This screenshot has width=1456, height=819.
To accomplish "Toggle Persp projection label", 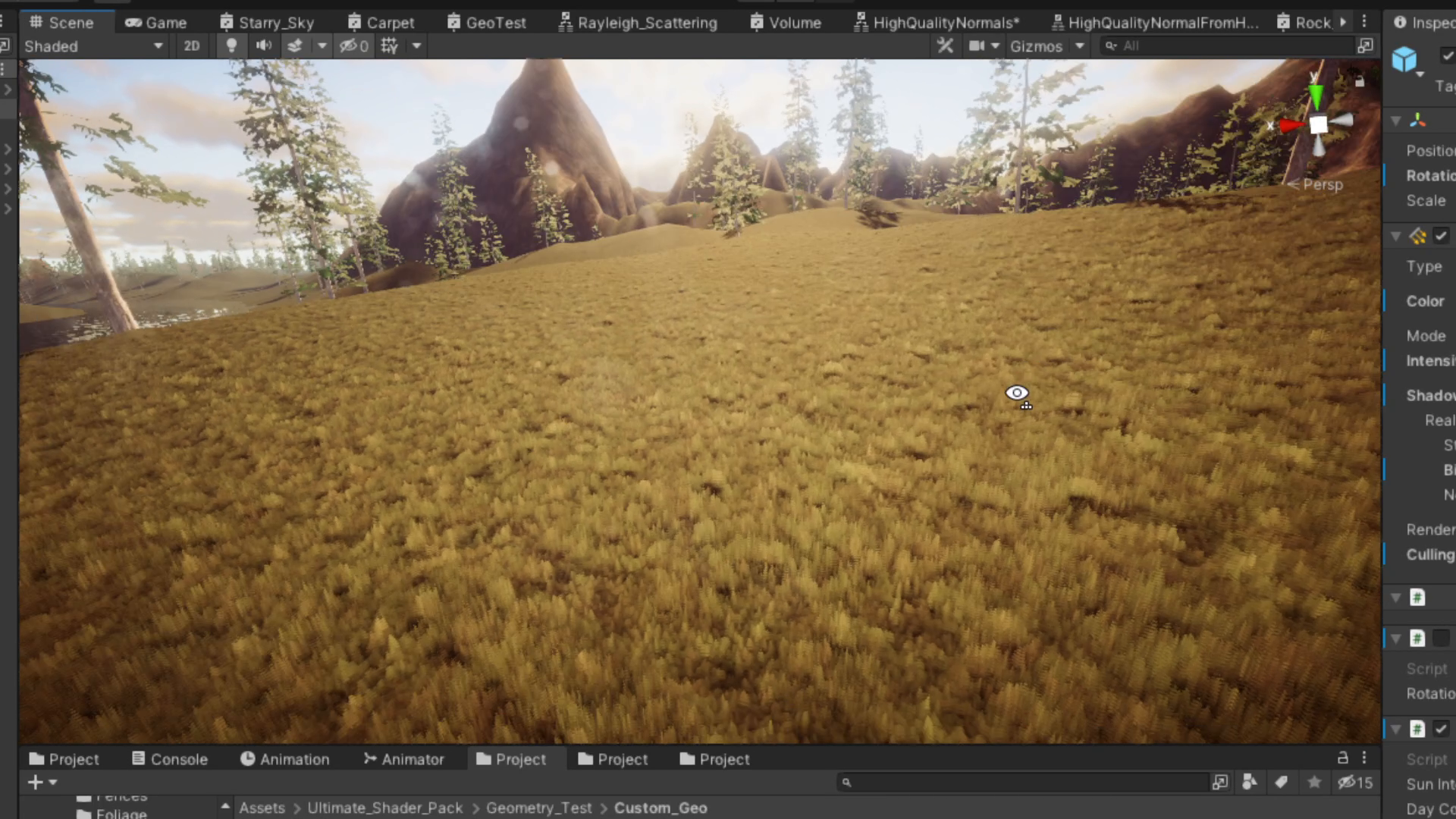I will click(1316, 184).
